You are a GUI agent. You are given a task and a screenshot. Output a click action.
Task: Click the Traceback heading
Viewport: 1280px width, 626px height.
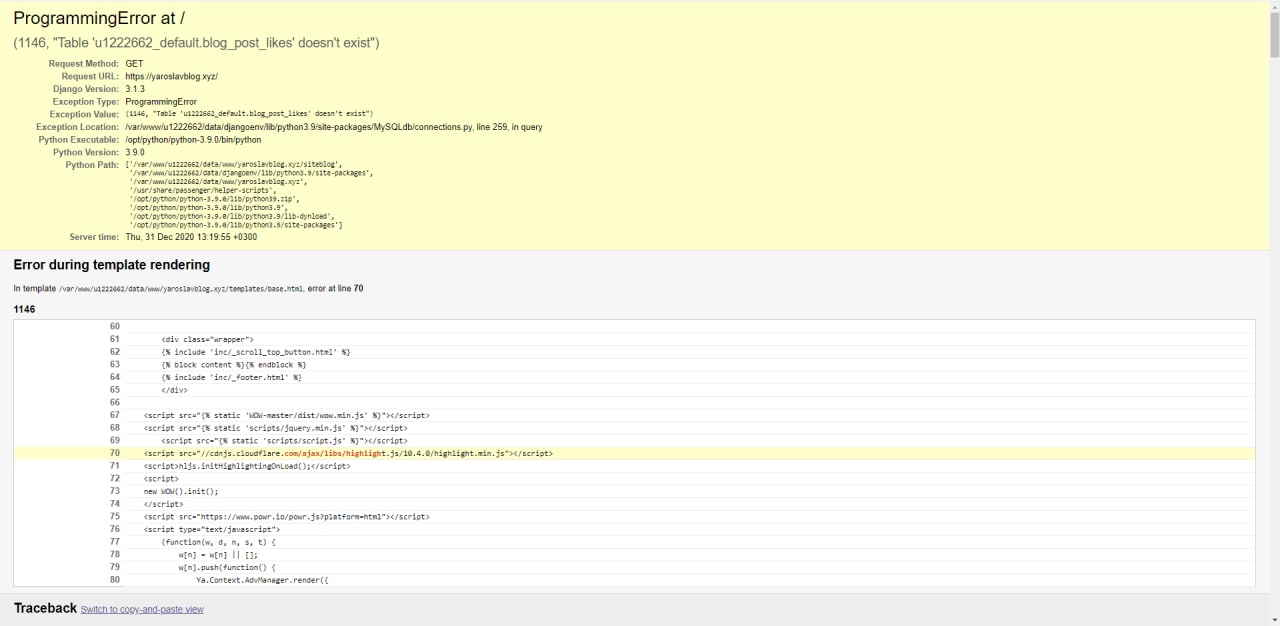coord(45,608)
